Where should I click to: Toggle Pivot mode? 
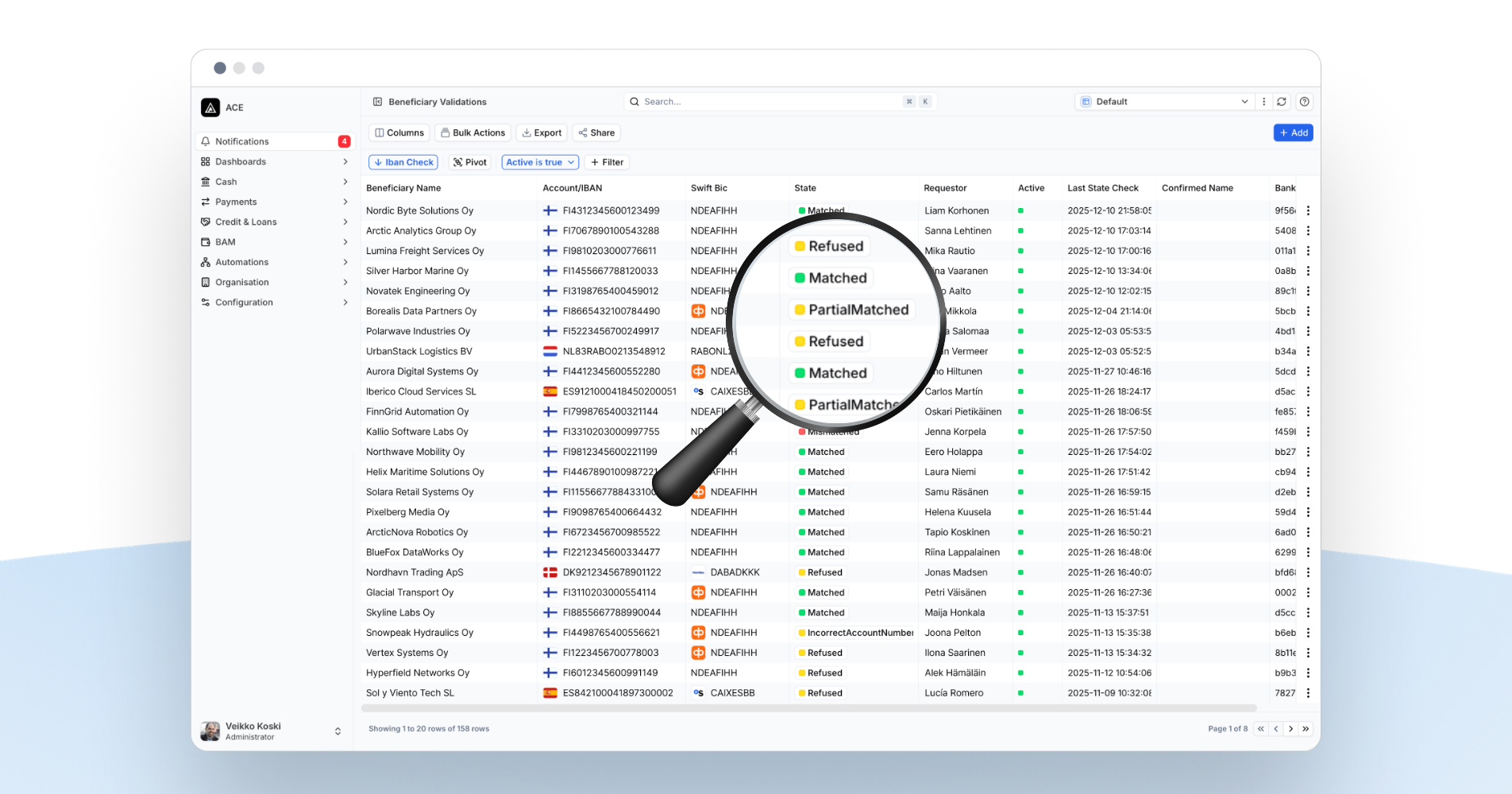click(469, 162)
